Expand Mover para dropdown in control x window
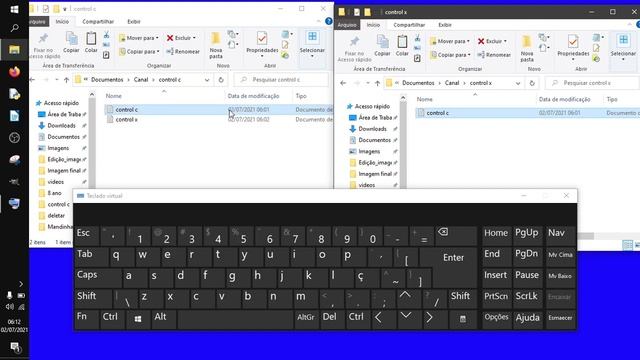 pos(468,41)
